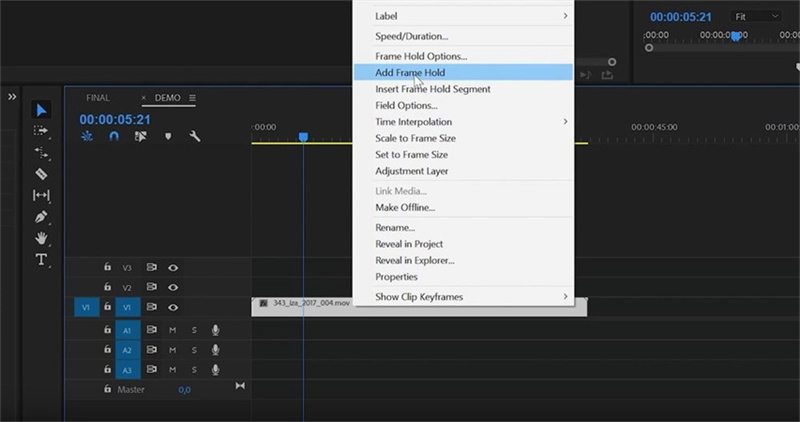Viewport: 800px width, 422px height.
Task: Toggle sync lock for track A1
Action: click(x=152, y=330)
